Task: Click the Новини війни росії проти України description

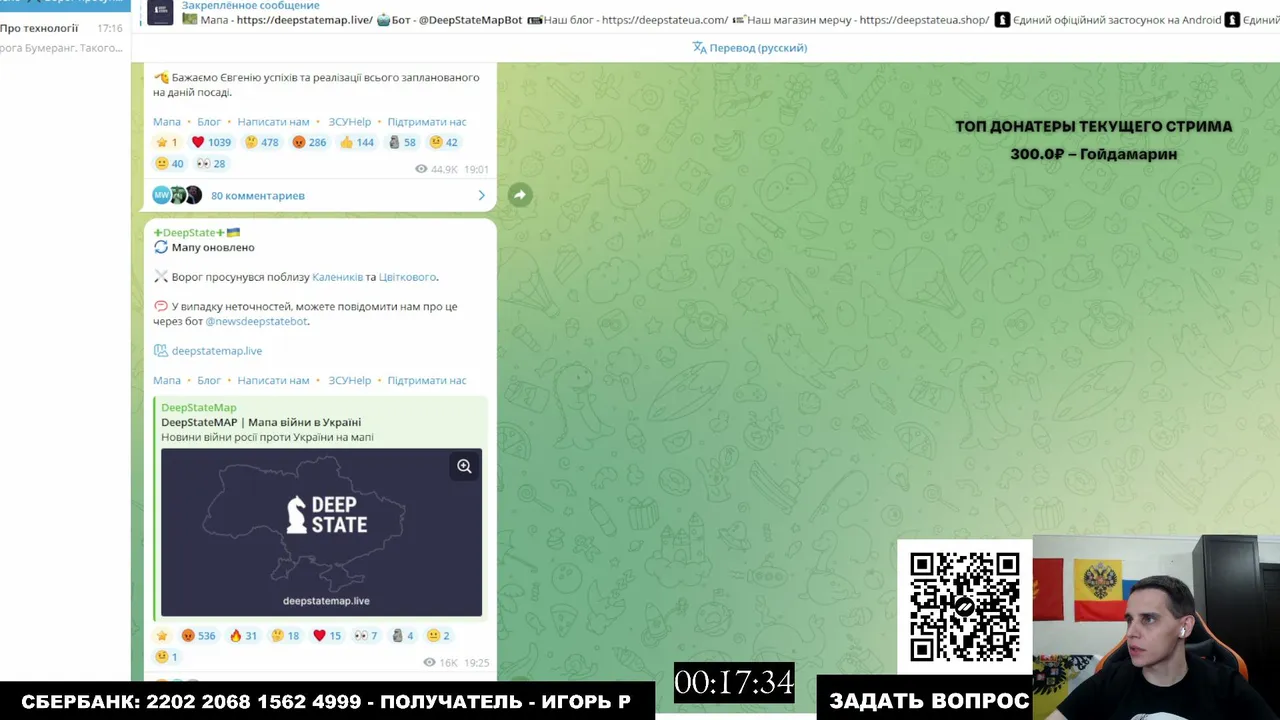Action: [x=267, y=438]
